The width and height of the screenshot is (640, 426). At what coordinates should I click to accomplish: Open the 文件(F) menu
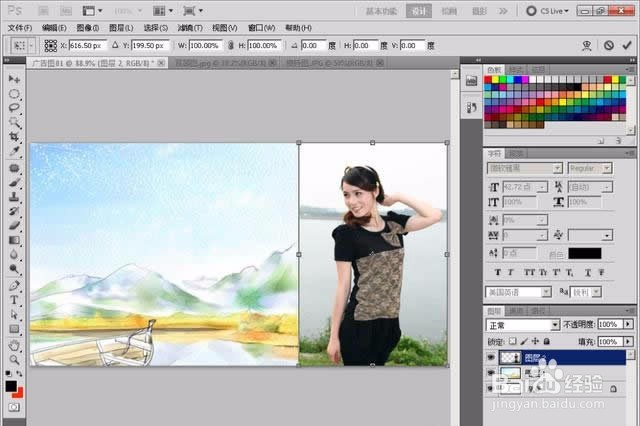coord(20,28)
